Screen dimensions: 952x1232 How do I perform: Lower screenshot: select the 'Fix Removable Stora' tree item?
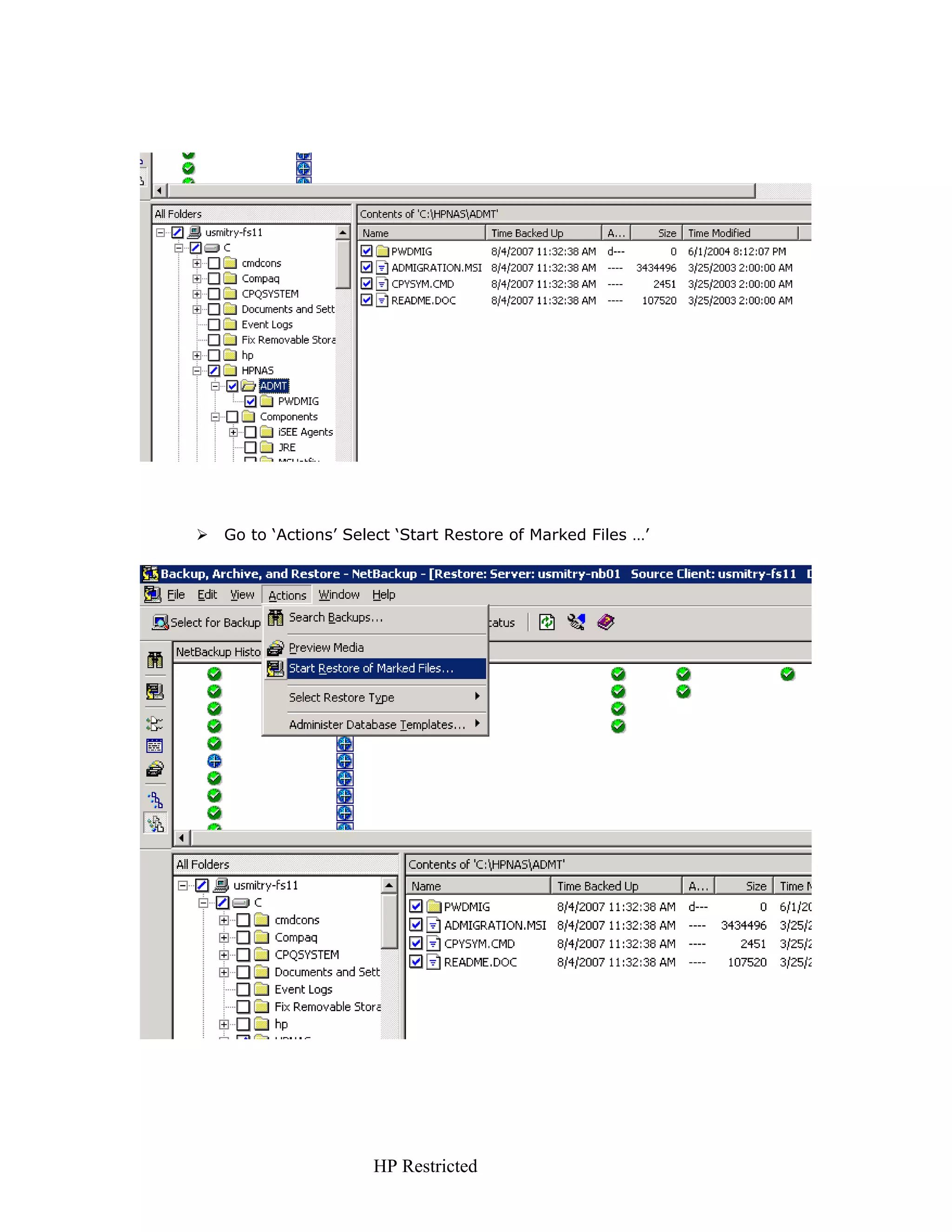[328, 1007]
